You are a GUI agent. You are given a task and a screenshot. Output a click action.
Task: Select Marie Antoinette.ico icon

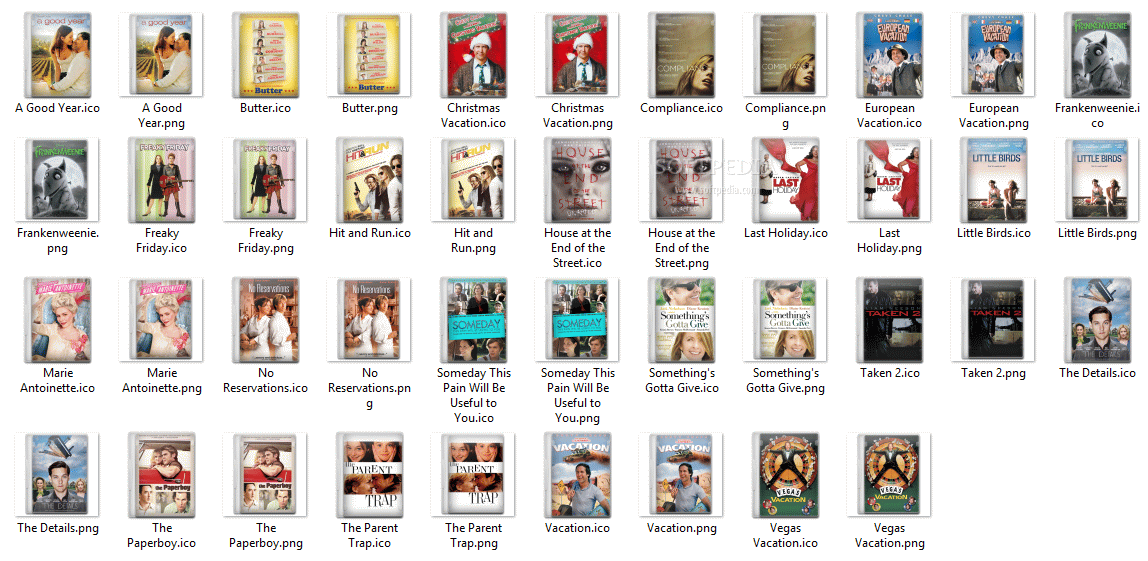point(58,319)
